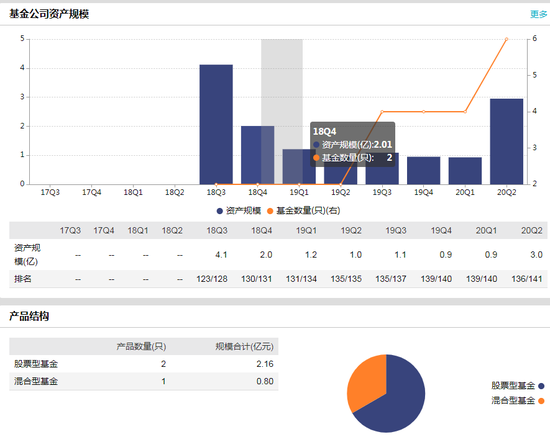This screenshot has width=550, height=437.
Task: Click the 18Q3 asset bar in chart
Action: [x=216, y=124]
